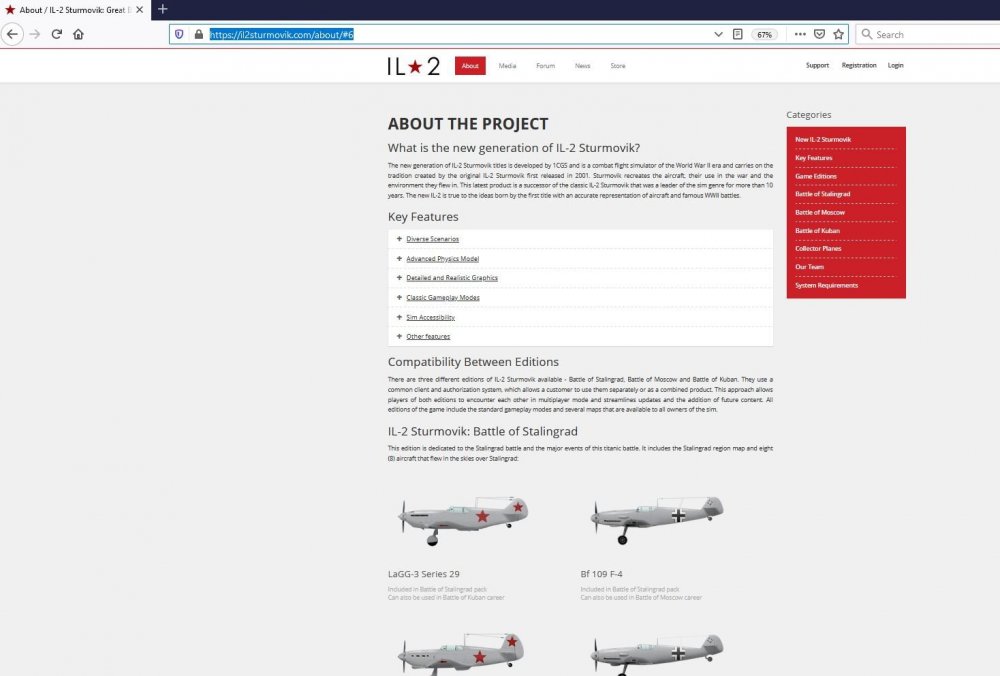Switch to the Forum menu item
The image size is (1000, 676).
point(545,65)
